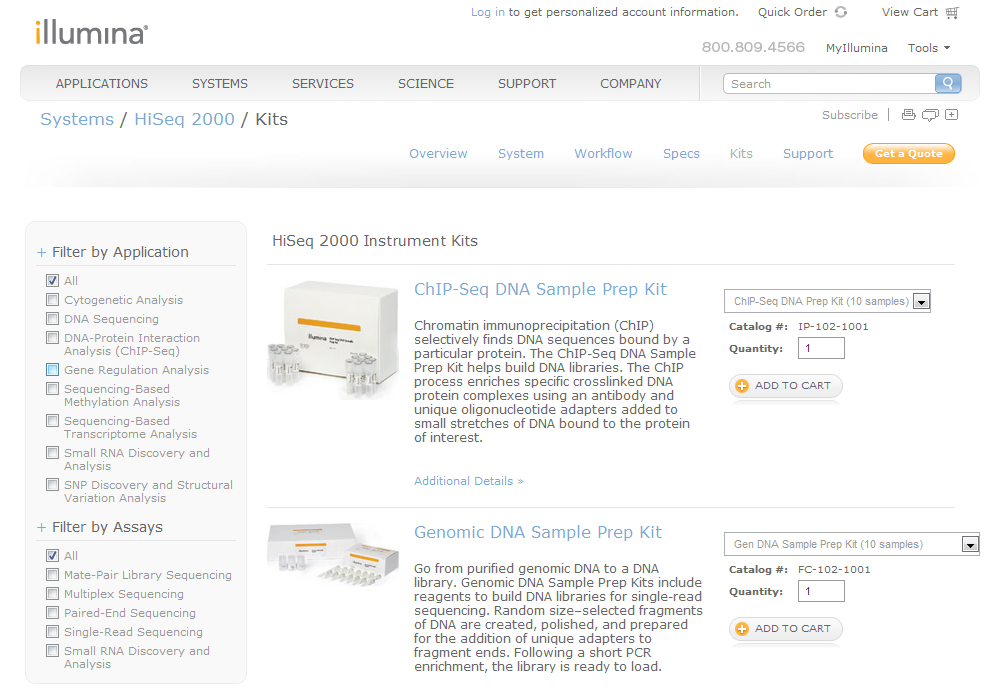Switch to the System tab
Screen dimensions: 1004x699
point(521,154)
